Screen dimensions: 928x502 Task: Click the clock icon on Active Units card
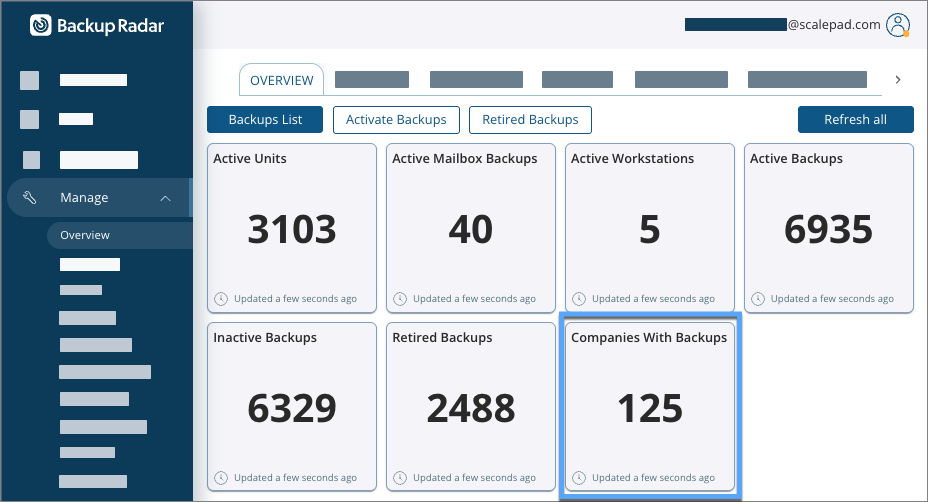221,299
